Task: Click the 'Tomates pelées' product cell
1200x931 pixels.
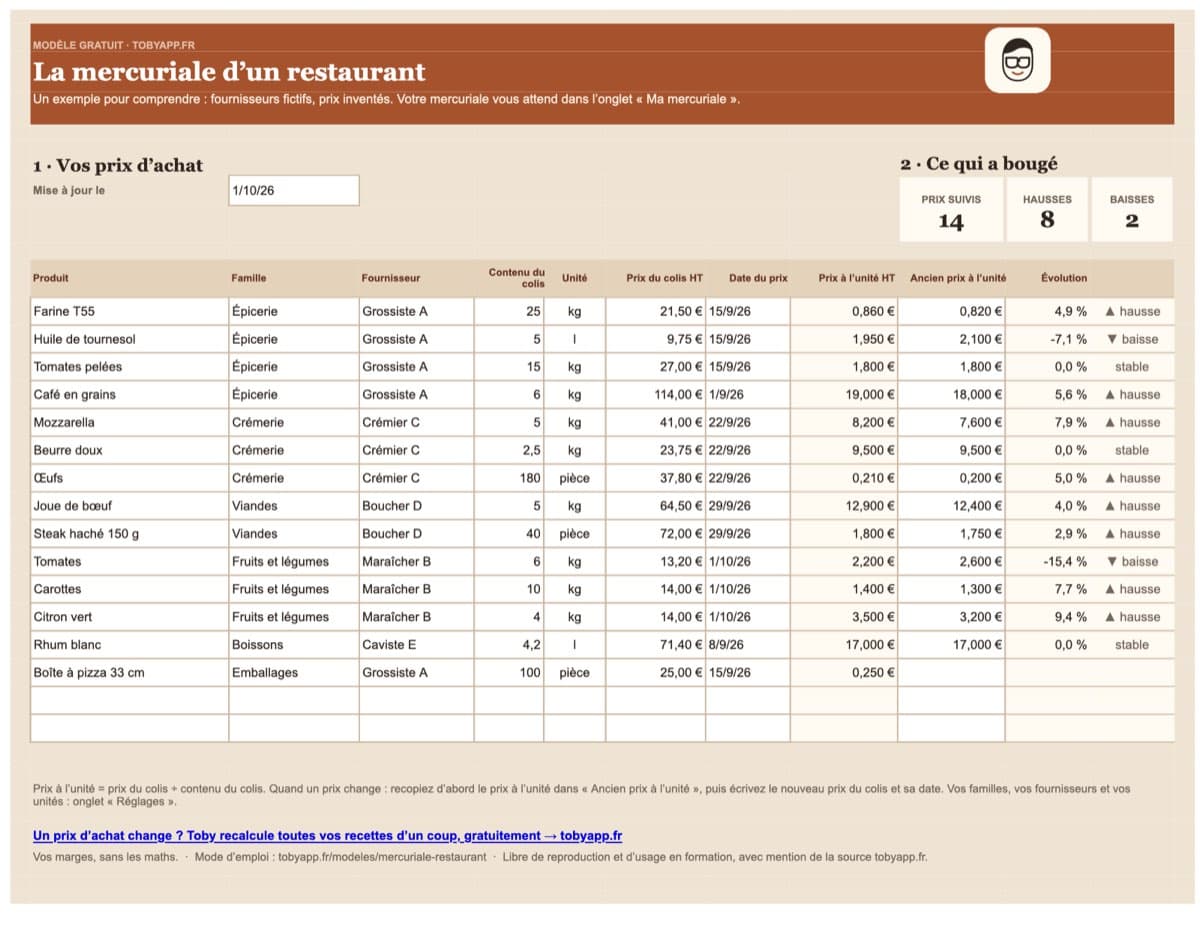Action: point(130,367)
